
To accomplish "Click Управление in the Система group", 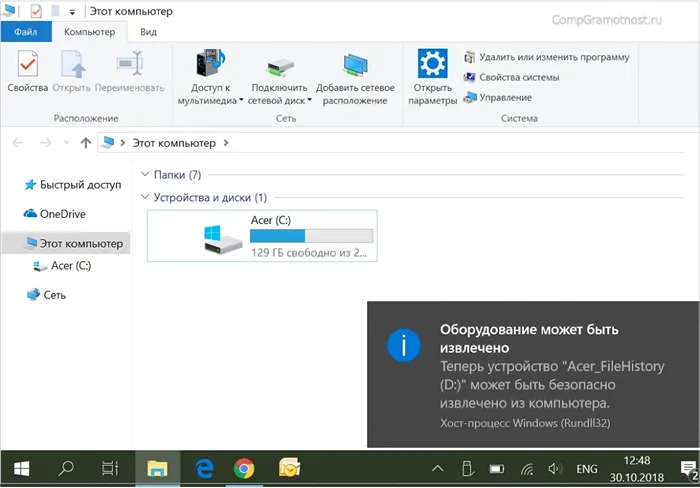I will click(504, 97).
